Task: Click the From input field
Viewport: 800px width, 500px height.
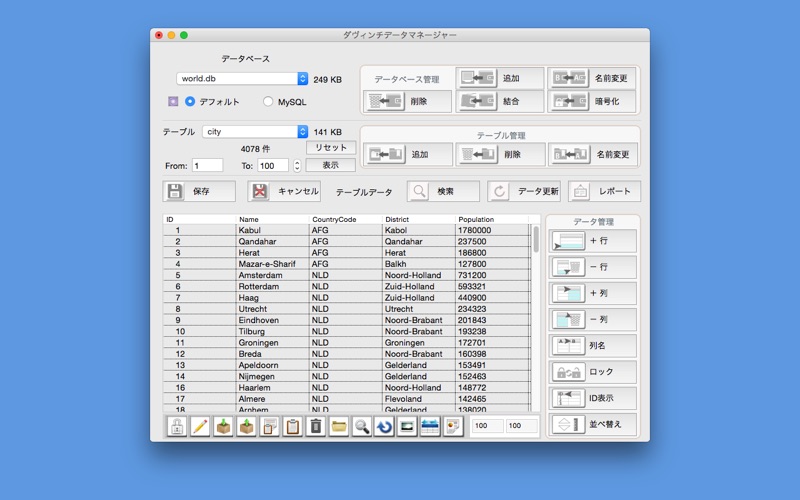Action: [x=208, y=166]
